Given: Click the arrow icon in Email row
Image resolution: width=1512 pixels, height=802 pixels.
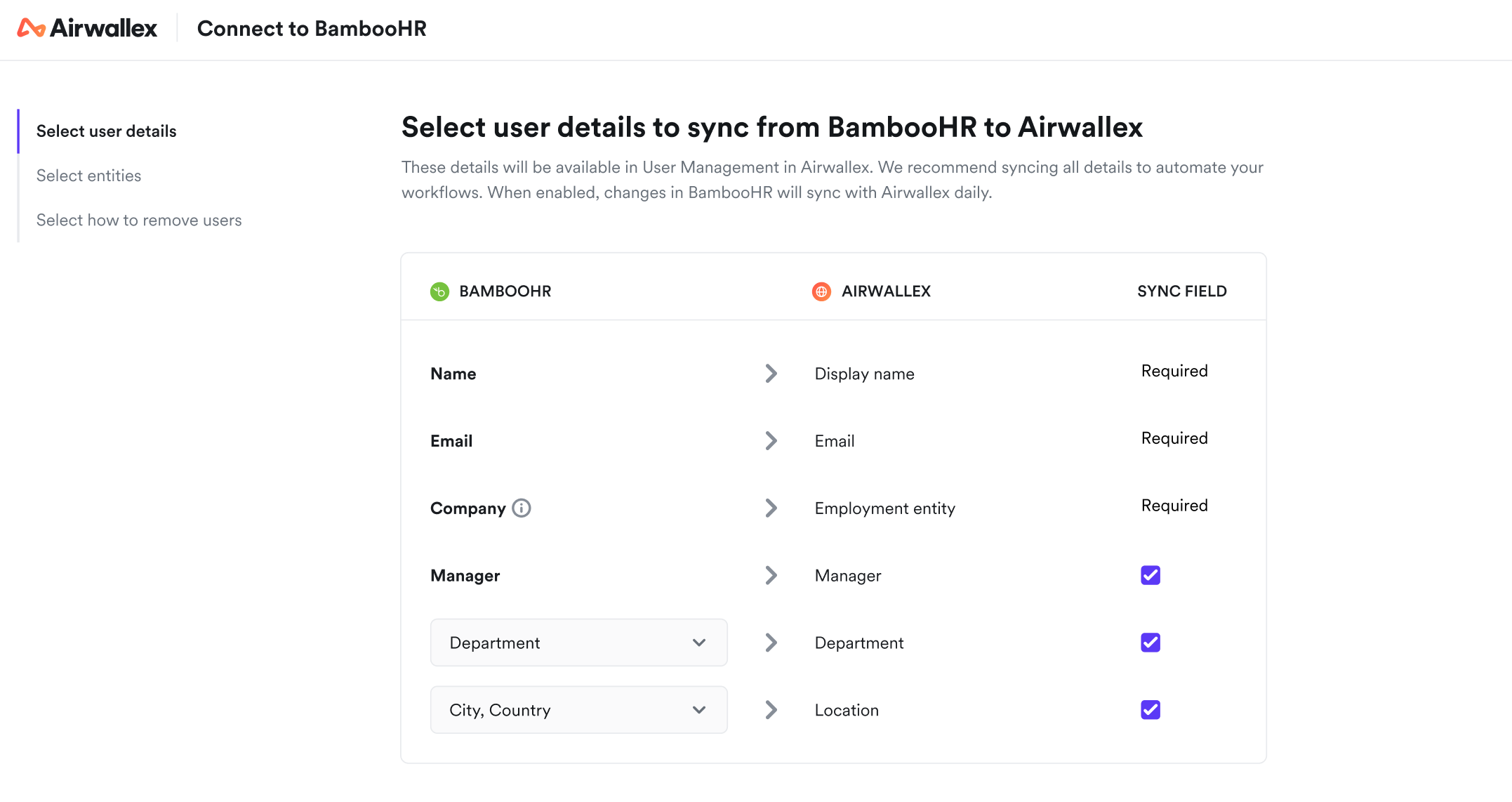Looking at the screenshot, I should [771, 441].
